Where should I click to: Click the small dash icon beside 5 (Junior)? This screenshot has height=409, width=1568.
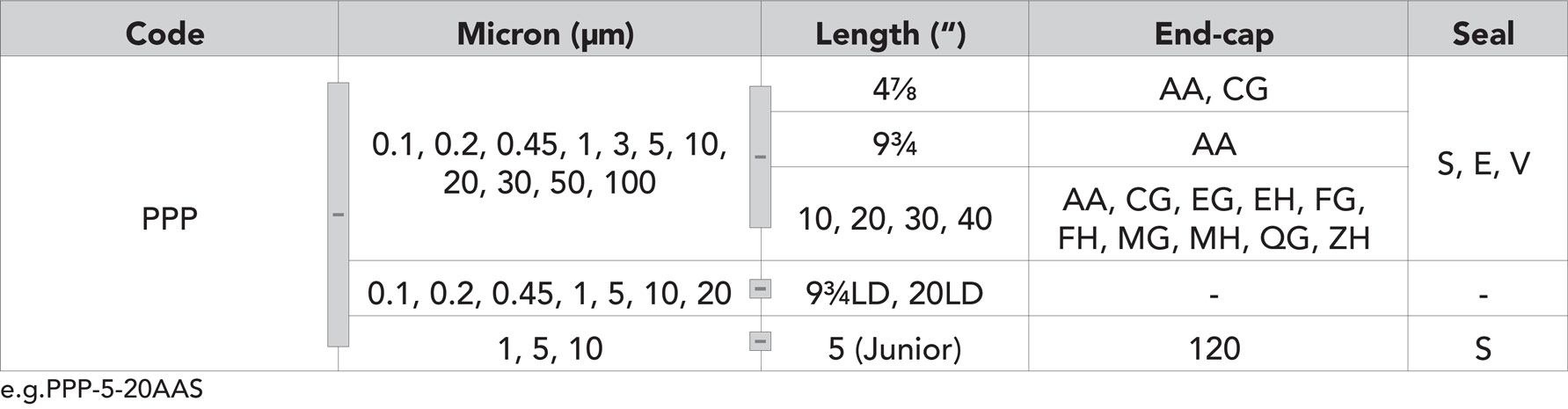point(760,340)
